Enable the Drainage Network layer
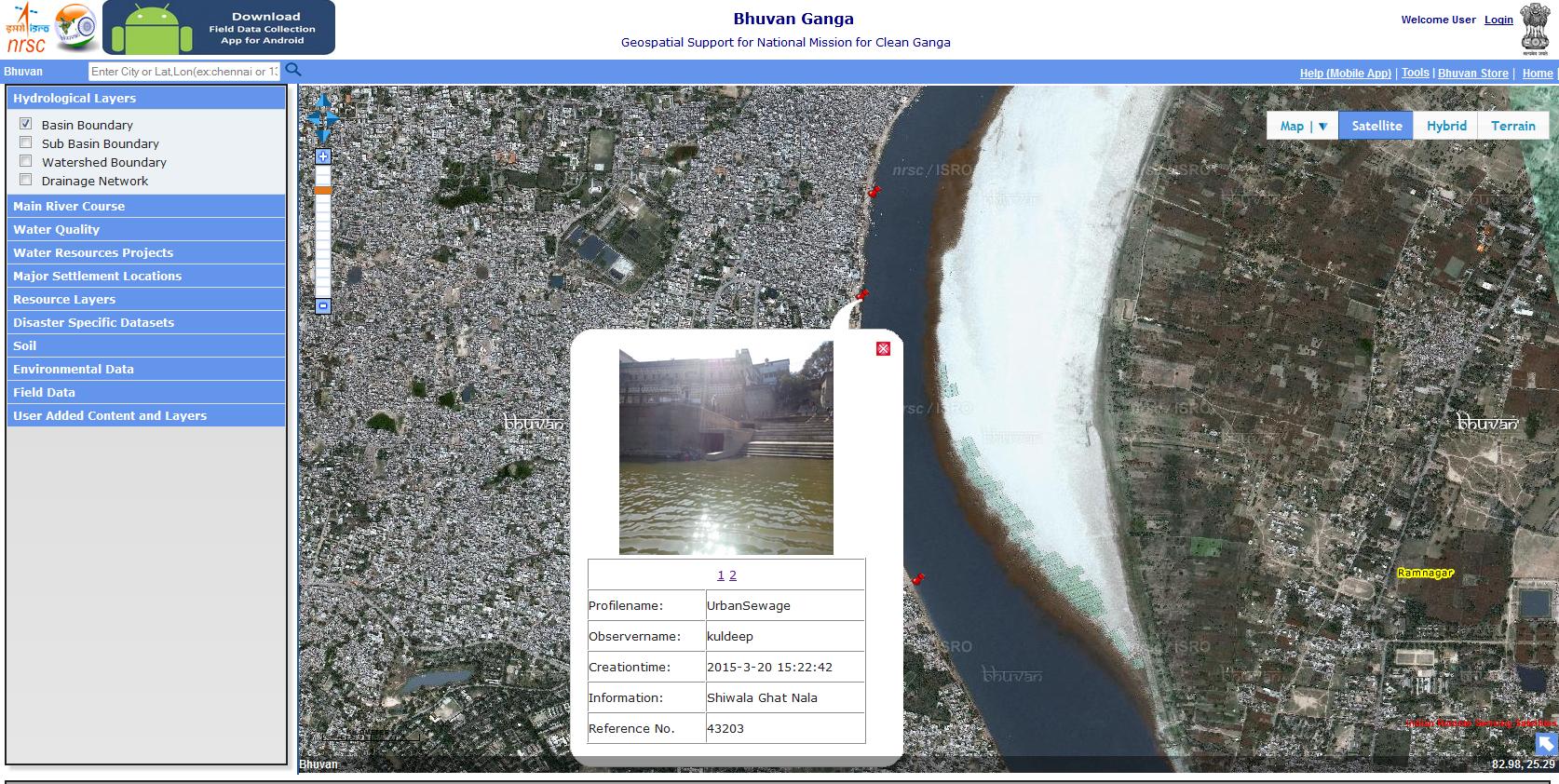The height and width of the screenshot is (784, 1559). tap(26, 180)
